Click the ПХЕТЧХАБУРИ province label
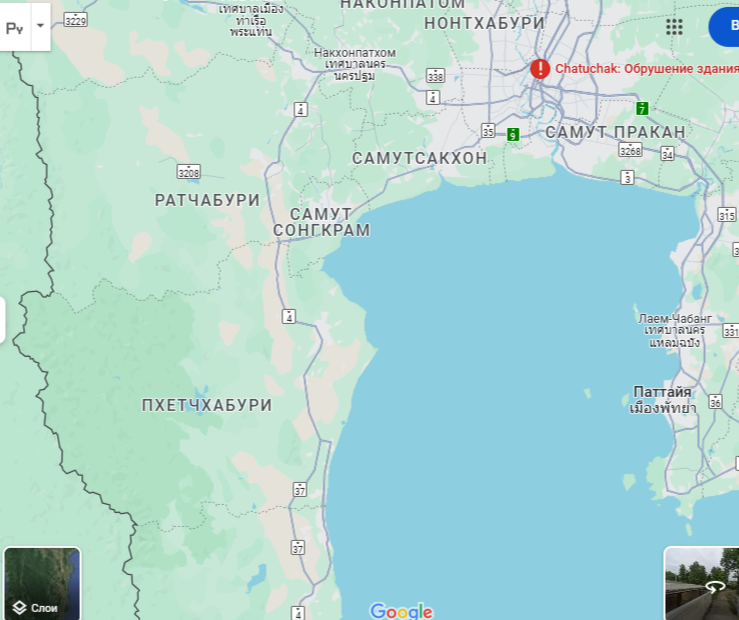Viewport: 739px width, 620px height. pyautogui.click(x=207, y=405)
